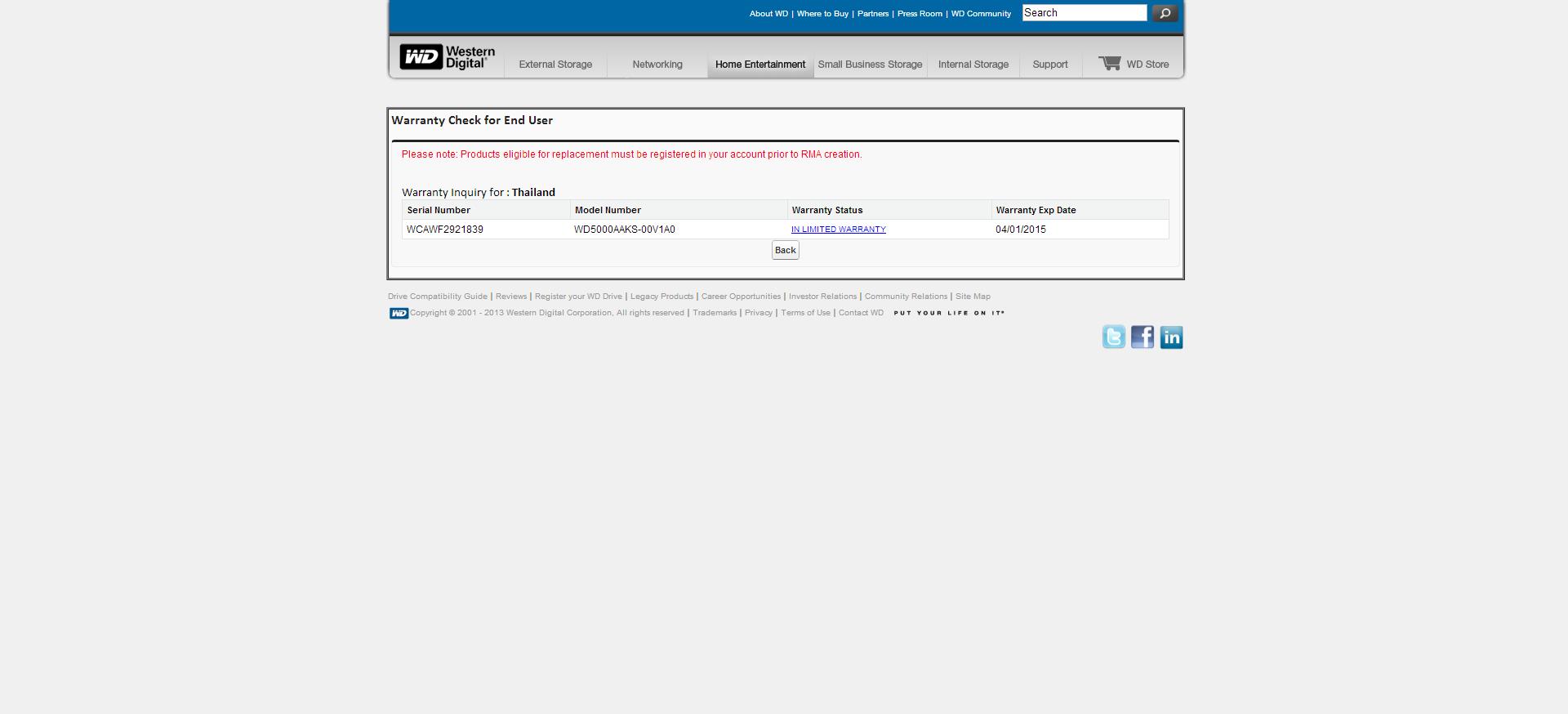Open the Contact WD link
The image size is (1568, 714).
coord(861,313)
